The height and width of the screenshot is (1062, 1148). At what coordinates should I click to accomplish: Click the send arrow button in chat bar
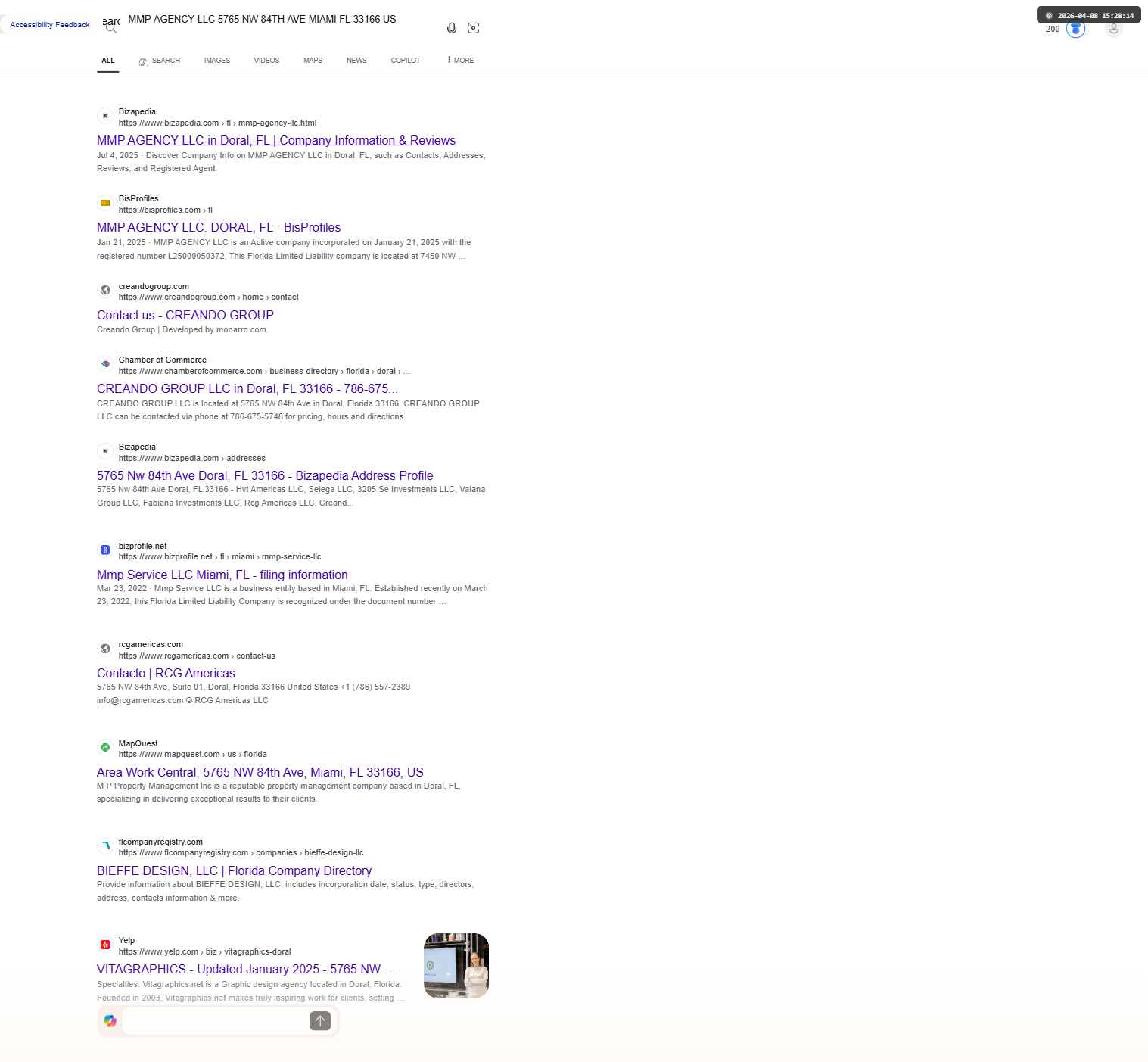(320, 1021)
